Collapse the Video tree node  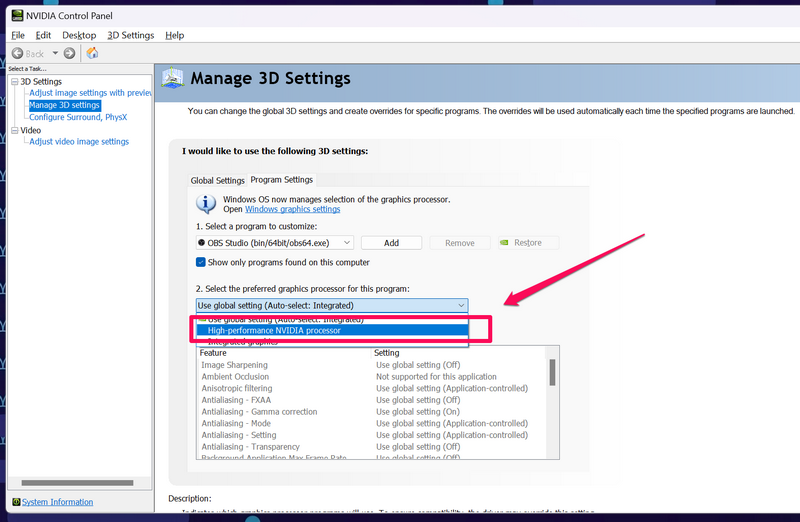tap(15, 131)
